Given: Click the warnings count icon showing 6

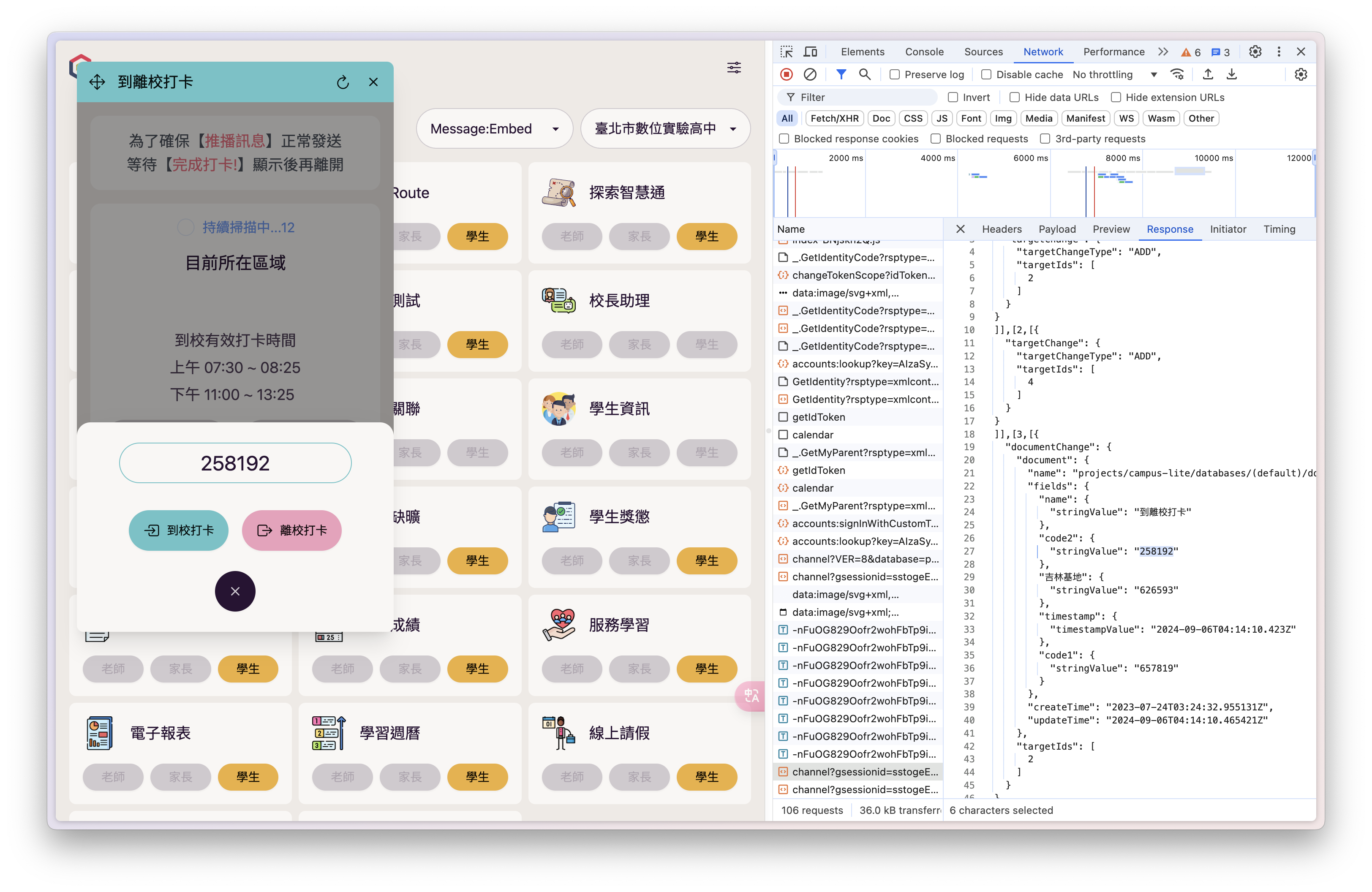Looking at the screenshot, I should tap(1190, 52).
